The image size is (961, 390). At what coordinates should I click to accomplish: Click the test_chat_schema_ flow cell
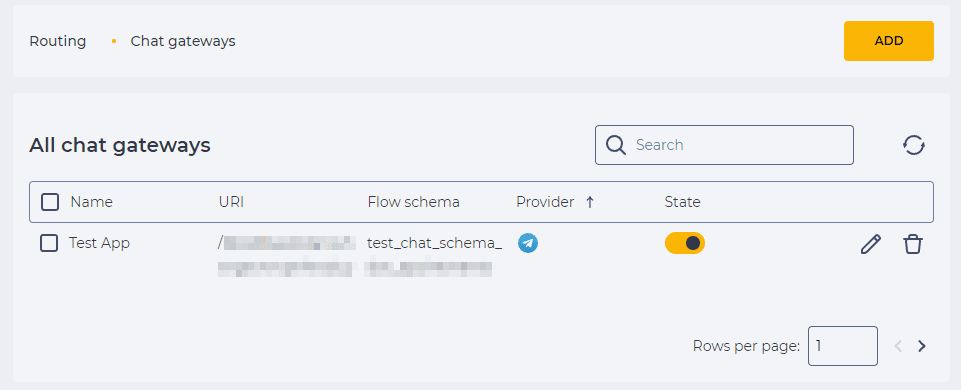click(x=435, y=243)
